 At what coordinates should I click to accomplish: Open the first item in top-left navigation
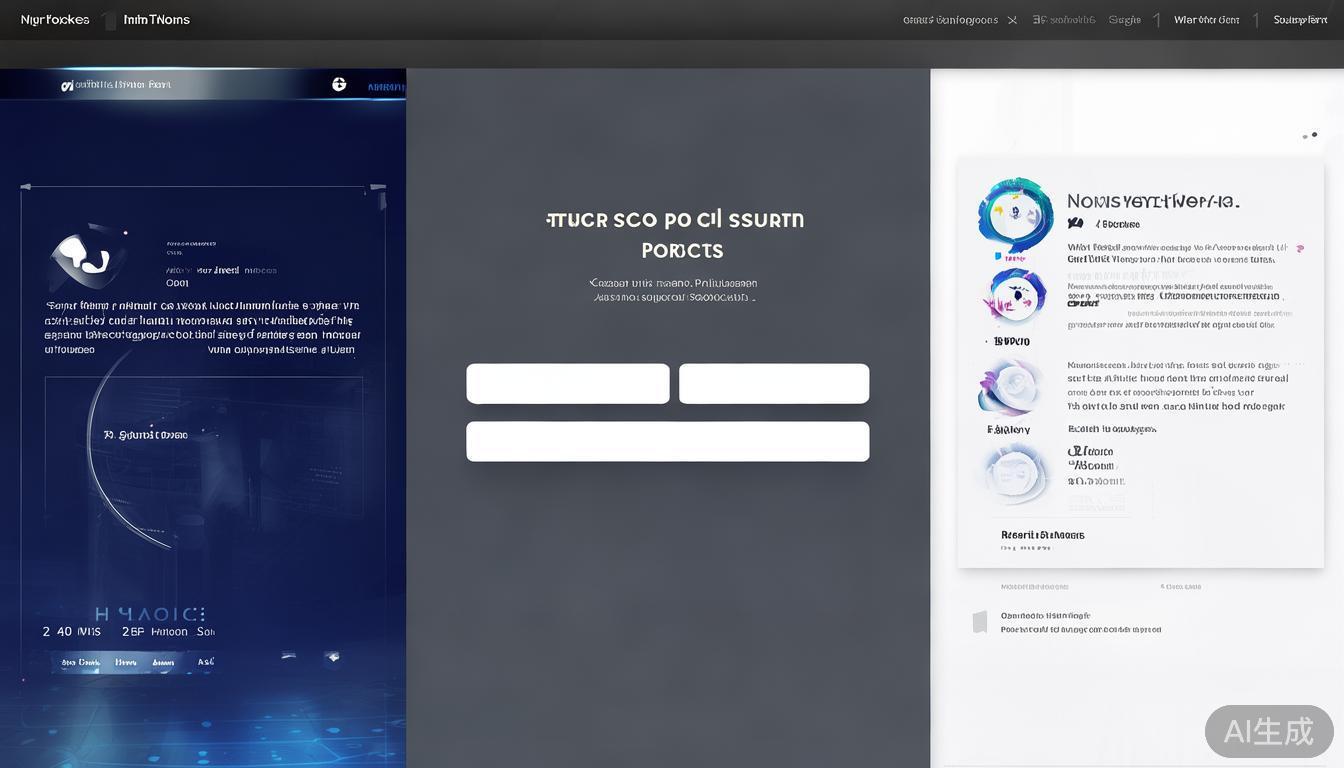[55, 20]
